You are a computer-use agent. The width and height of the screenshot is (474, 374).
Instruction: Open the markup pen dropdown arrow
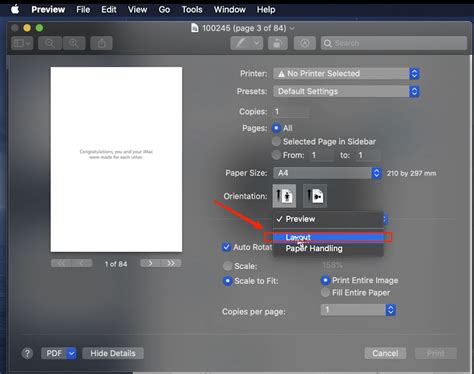click(257, 43)
